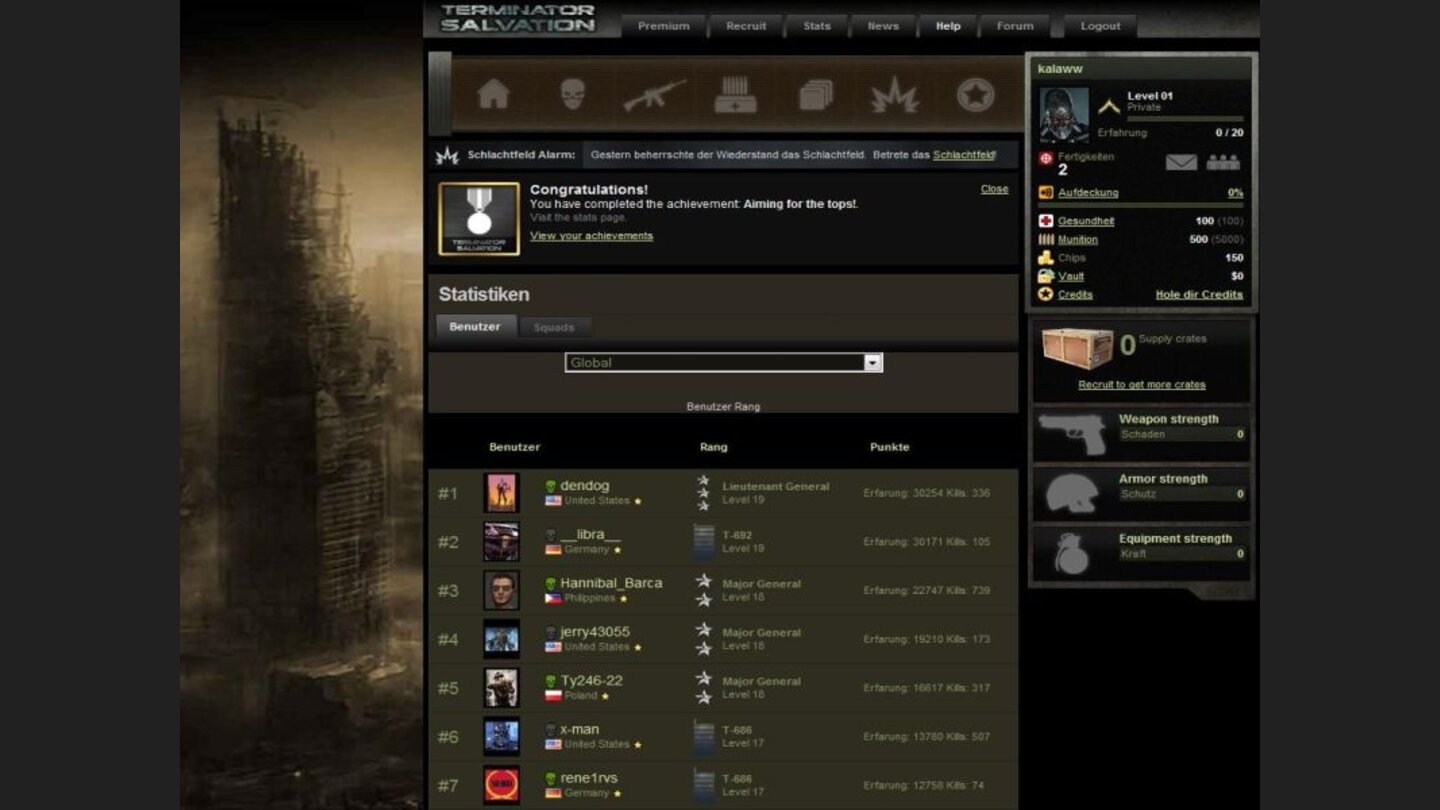Click the Terminator Salvation logo
The image size is (1440, 810).
(518, 18)
